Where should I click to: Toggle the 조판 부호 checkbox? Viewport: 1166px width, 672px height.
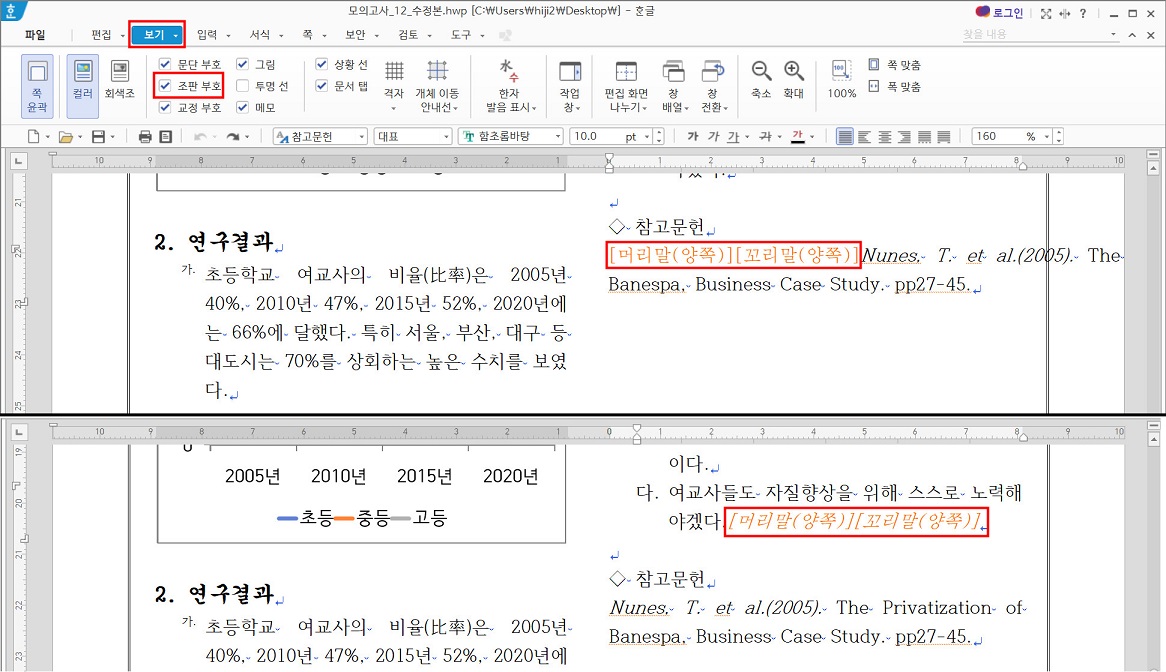pos(165,86)
